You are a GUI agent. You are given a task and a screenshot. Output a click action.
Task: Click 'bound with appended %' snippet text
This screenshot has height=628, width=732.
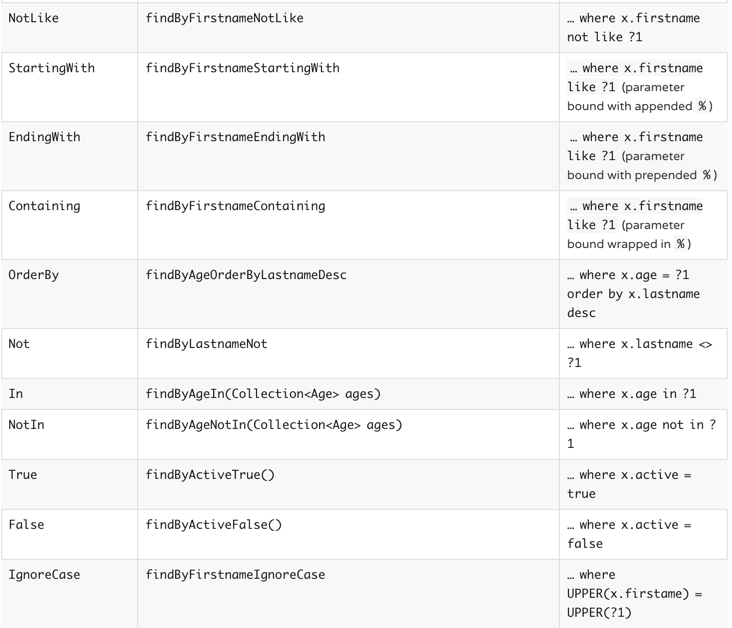click(640, 106)
